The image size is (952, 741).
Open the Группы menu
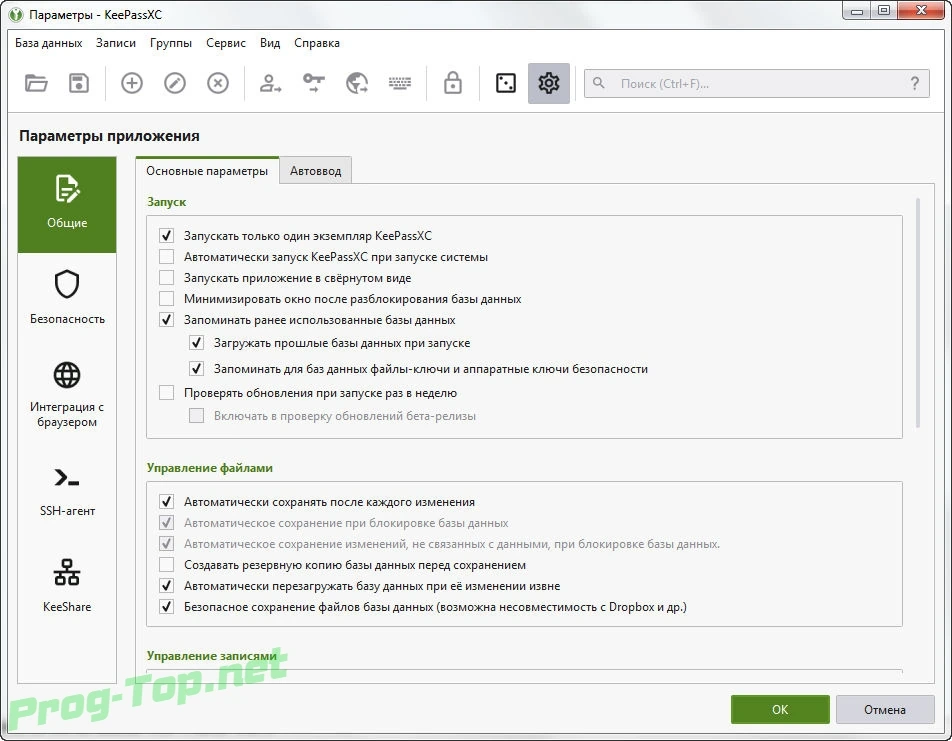(171, 43)
